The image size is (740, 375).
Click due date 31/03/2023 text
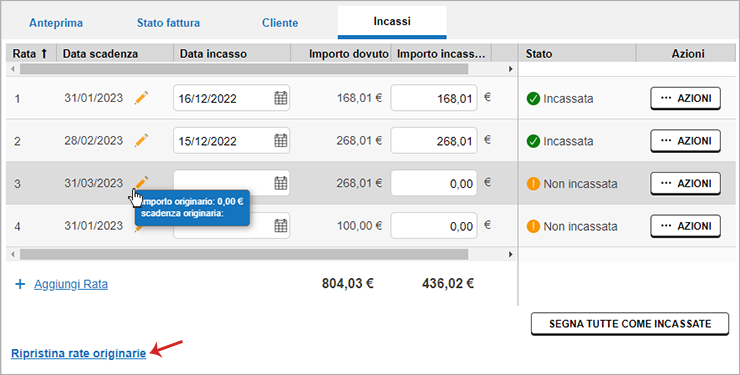93,183
